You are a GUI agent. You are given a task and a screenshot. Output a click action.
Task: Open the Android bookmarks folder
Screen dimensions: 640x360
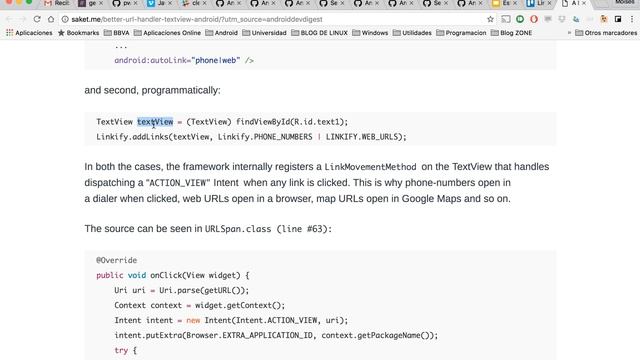tap(221, 33)
